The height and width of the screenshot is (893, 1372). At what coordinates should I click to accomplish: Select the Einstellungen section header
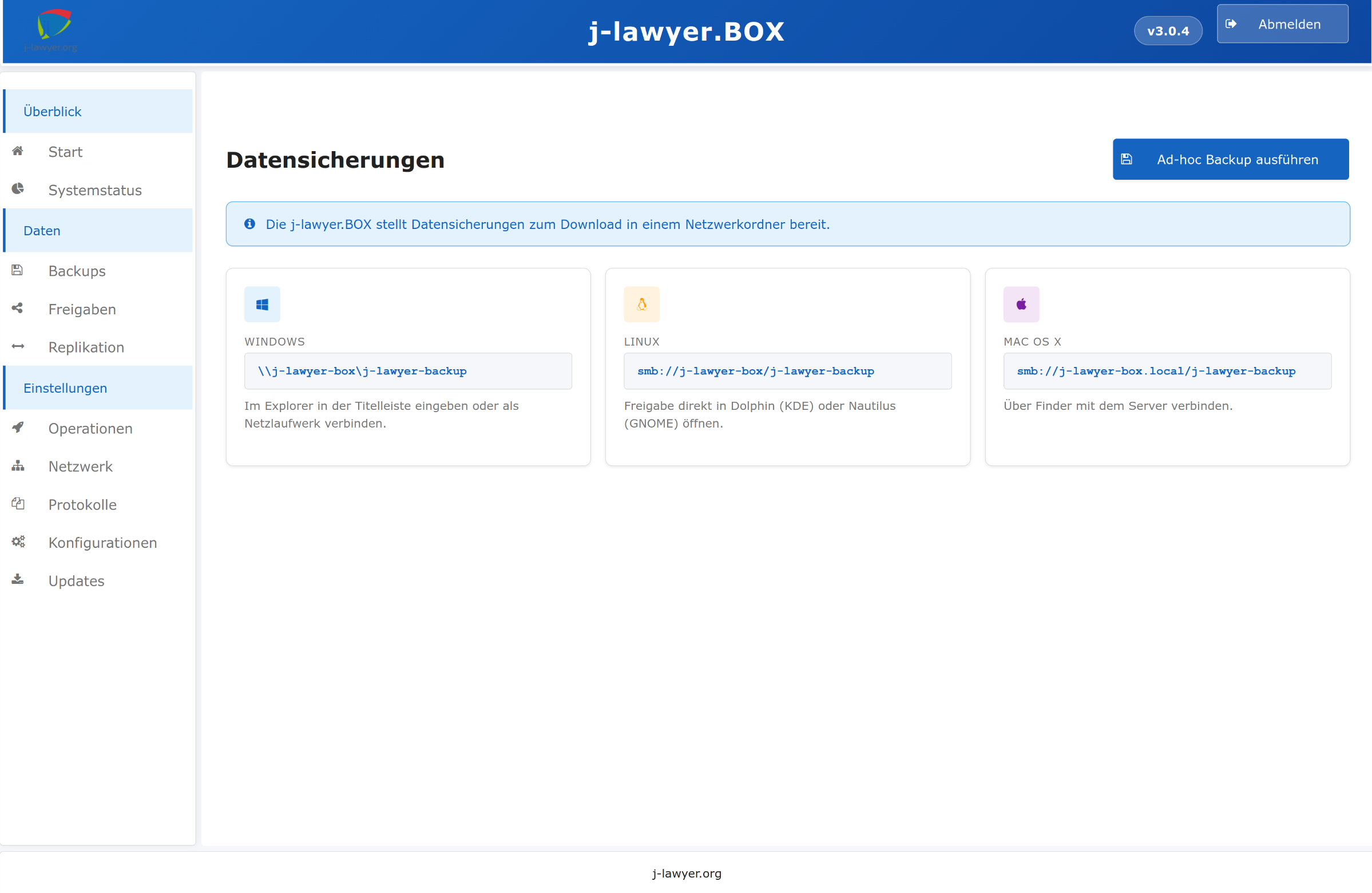(65, 388)
